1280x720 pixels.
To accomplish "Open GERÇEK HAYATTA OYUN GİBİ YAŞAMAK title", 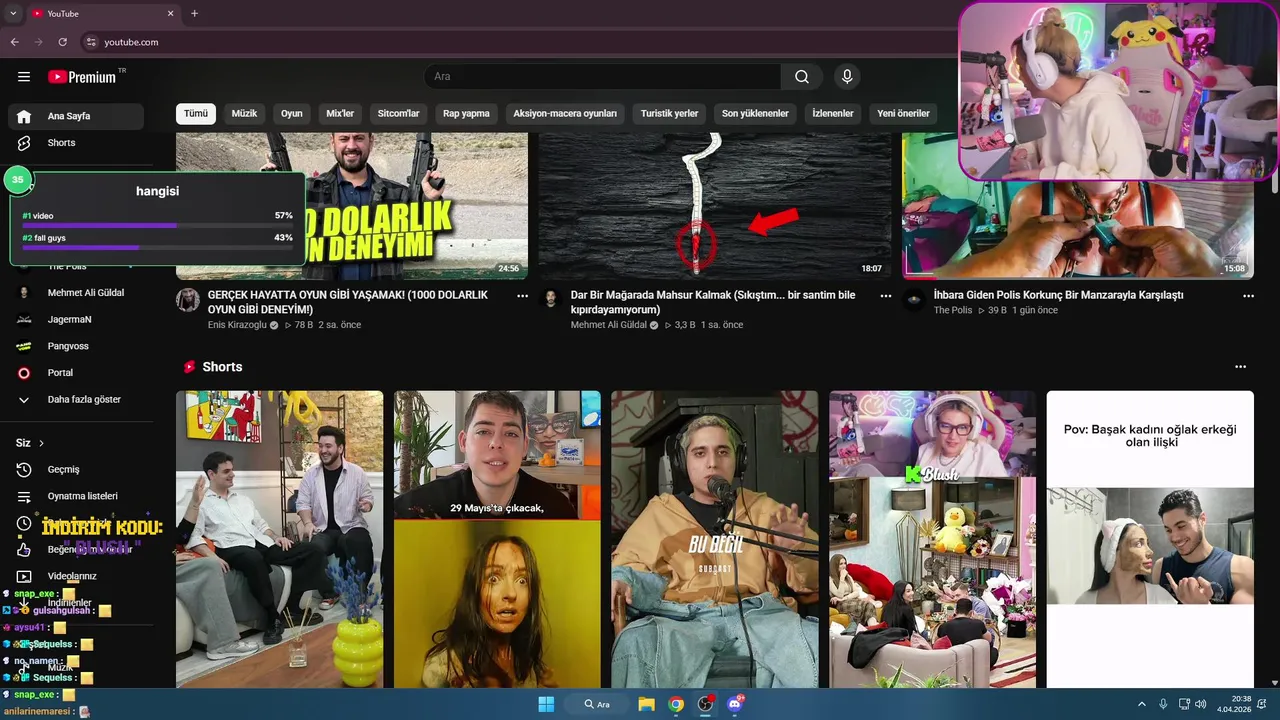I will point(348,302).
